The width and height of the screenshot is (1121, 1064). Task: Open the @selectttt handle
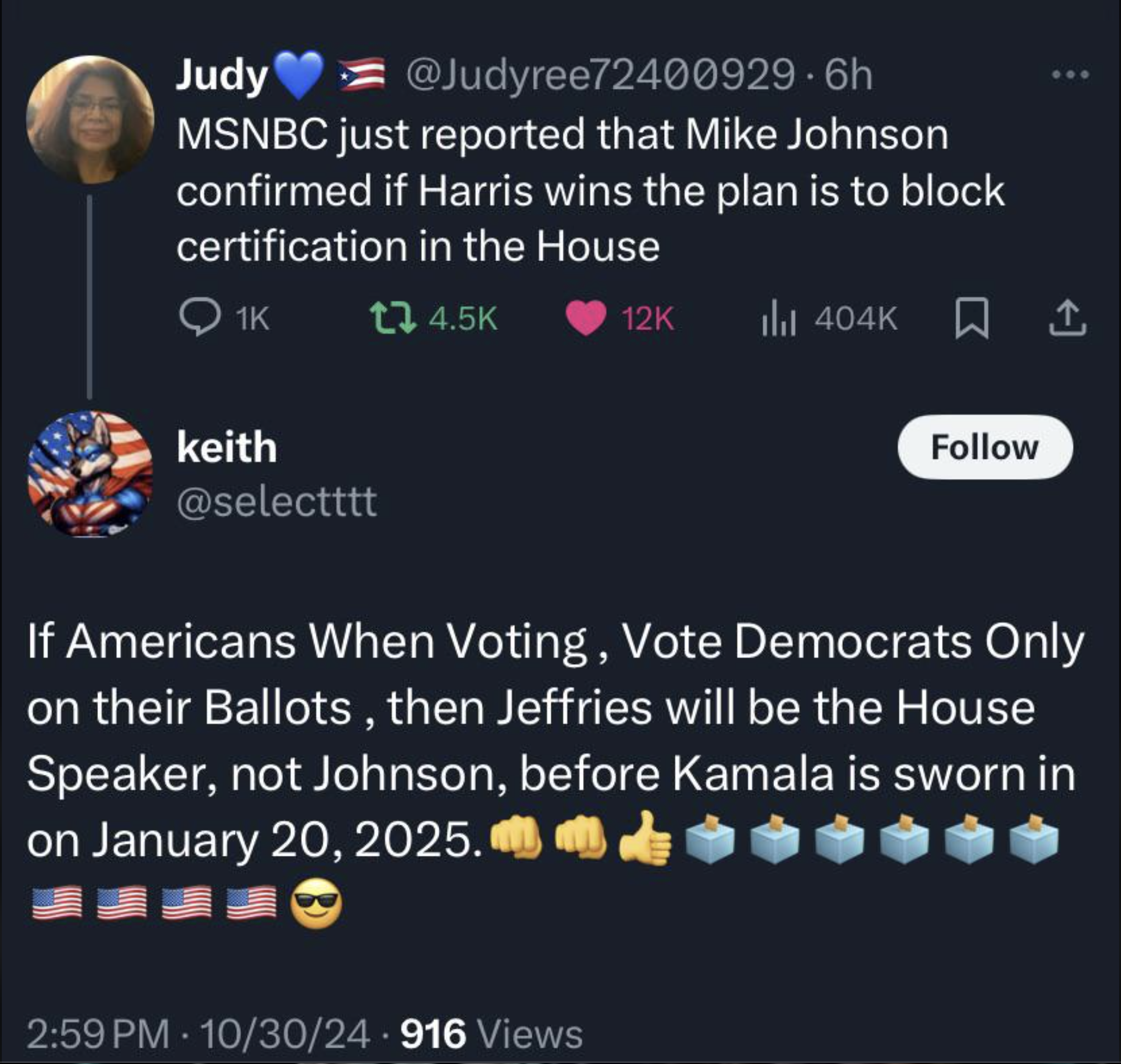point(278,502)
